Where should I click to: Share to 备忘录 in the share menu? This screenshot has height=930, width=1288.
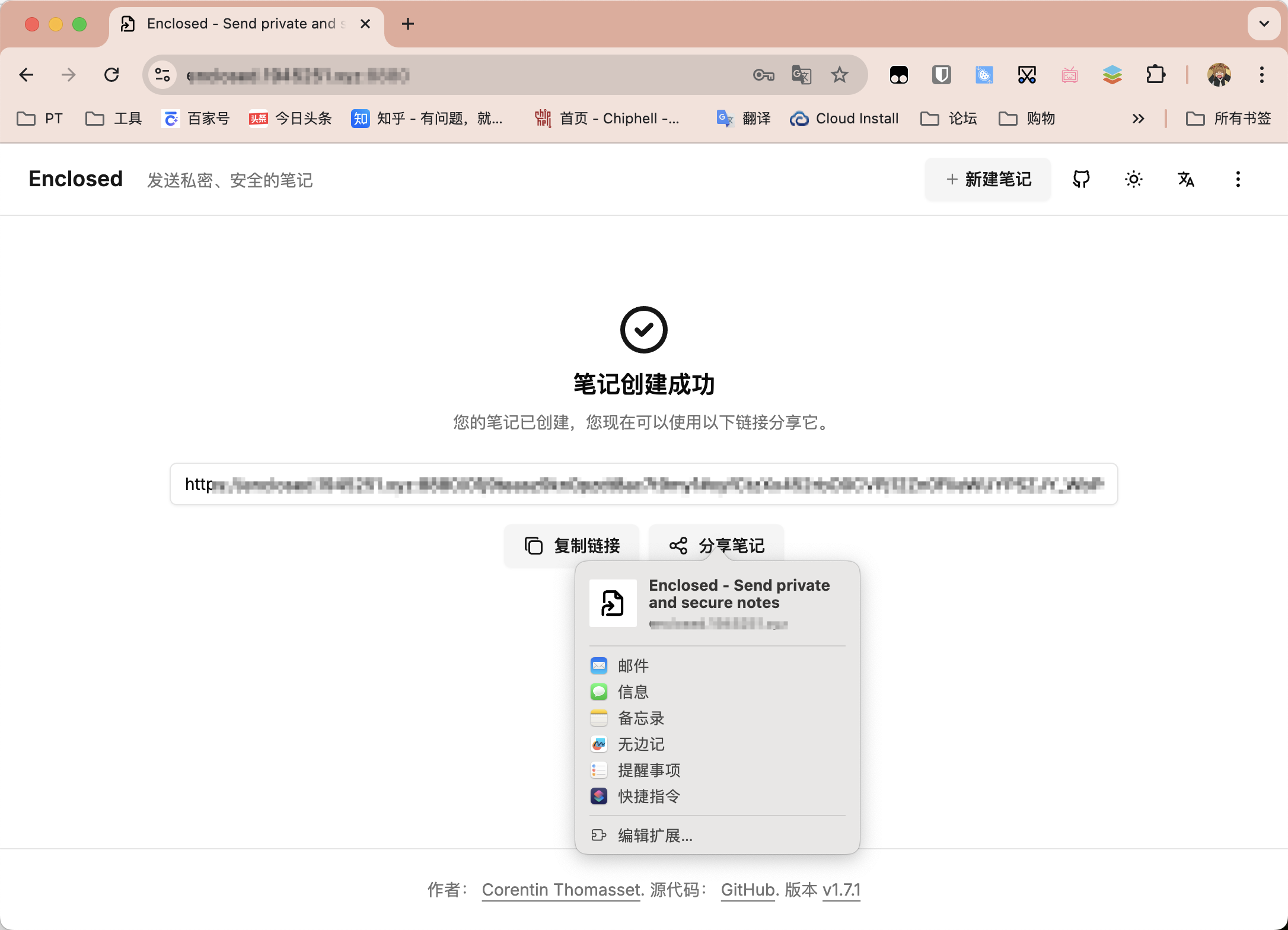[x=718, y=718]
